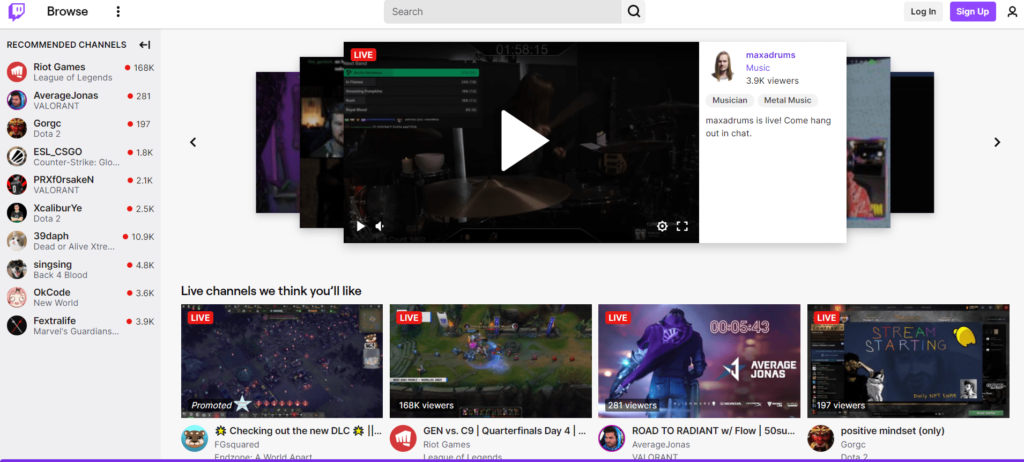Click Gorgc avatar under stream card

(821, 438)
